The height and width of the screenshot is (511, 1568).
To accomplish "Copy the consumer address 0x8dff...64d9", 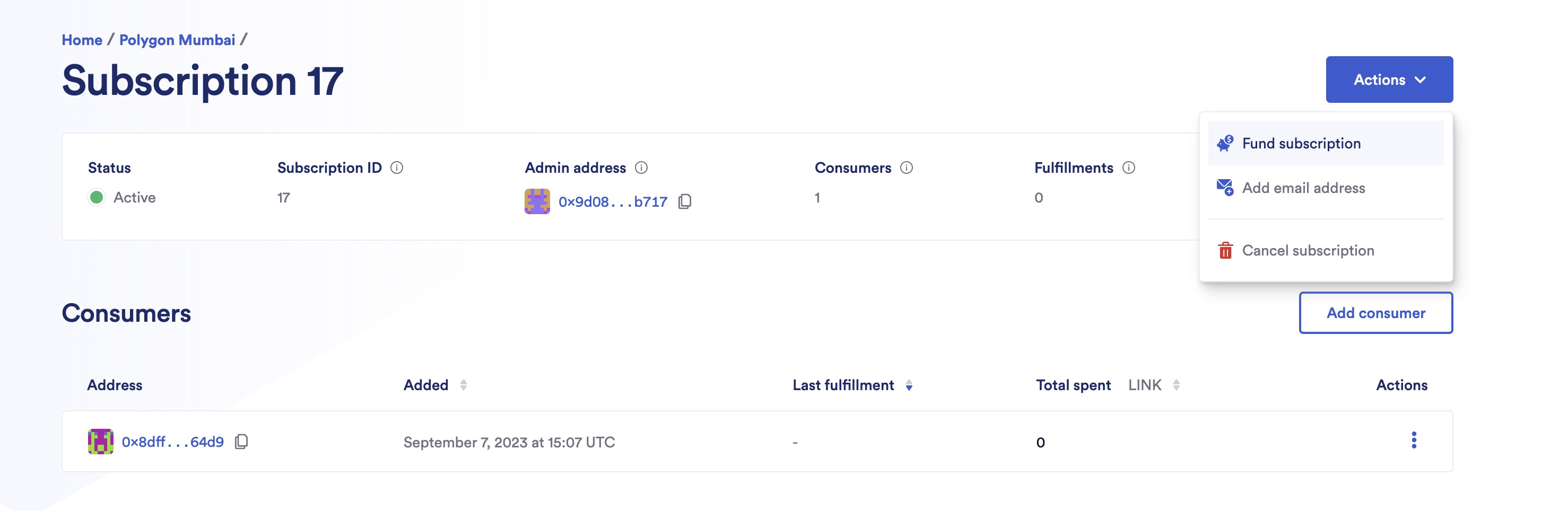I will coord(242,442).
